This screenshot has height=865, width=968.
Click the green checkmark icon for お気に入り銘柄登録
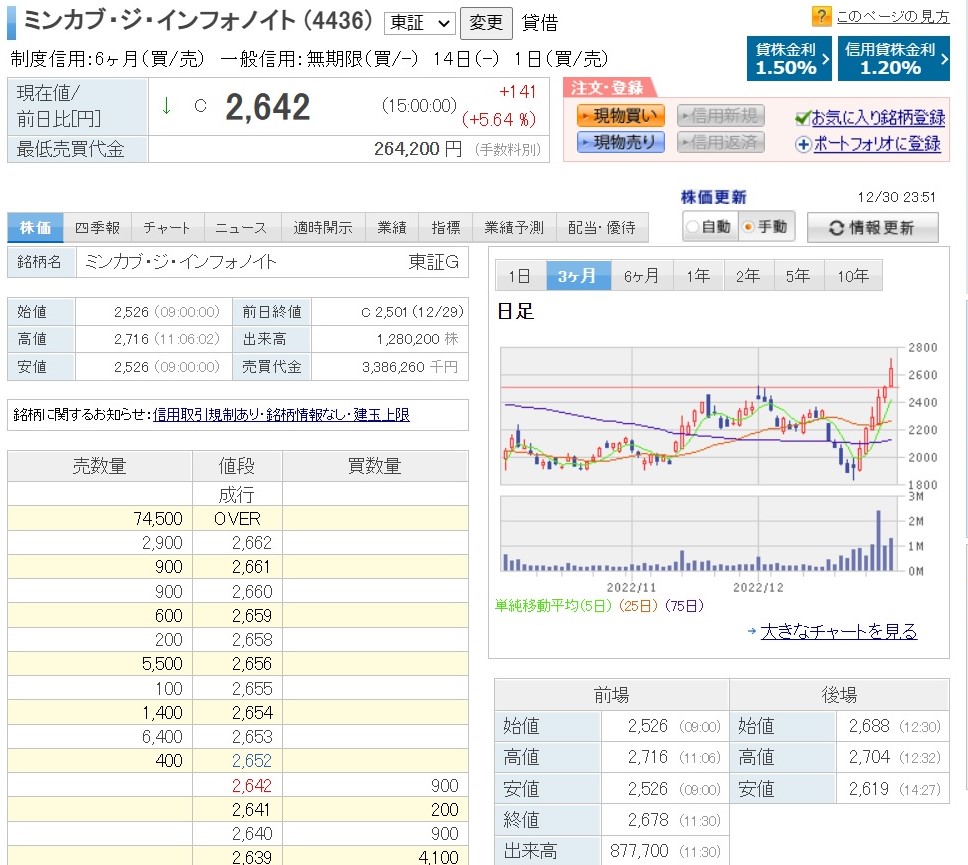coord(803,117)
